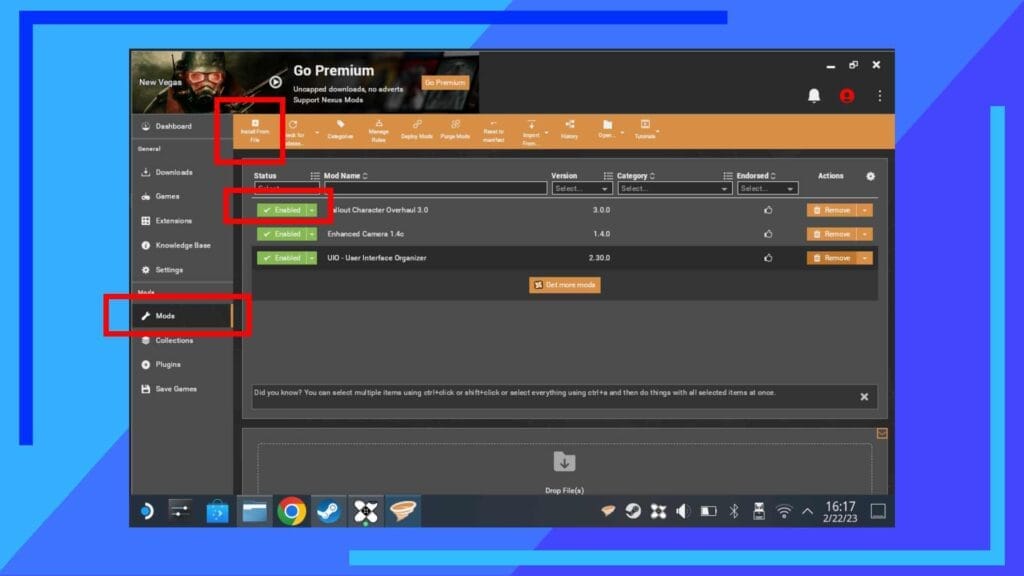Open Categories from the toolbar
Viewport: 1024px width, 576px height.
tap(340, 129)
